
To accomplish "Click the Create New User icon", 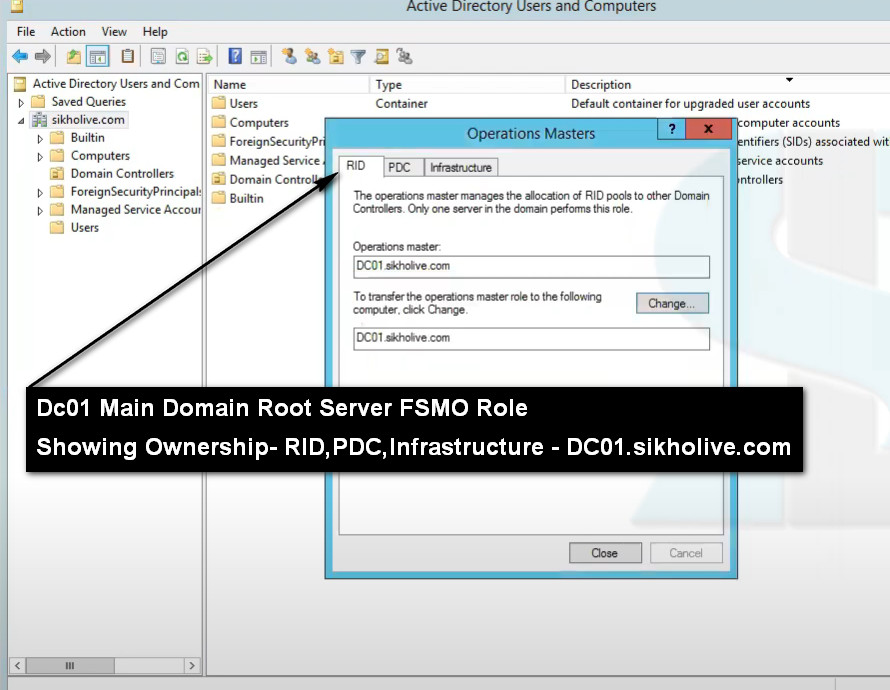I will click(x=288, y=57).
